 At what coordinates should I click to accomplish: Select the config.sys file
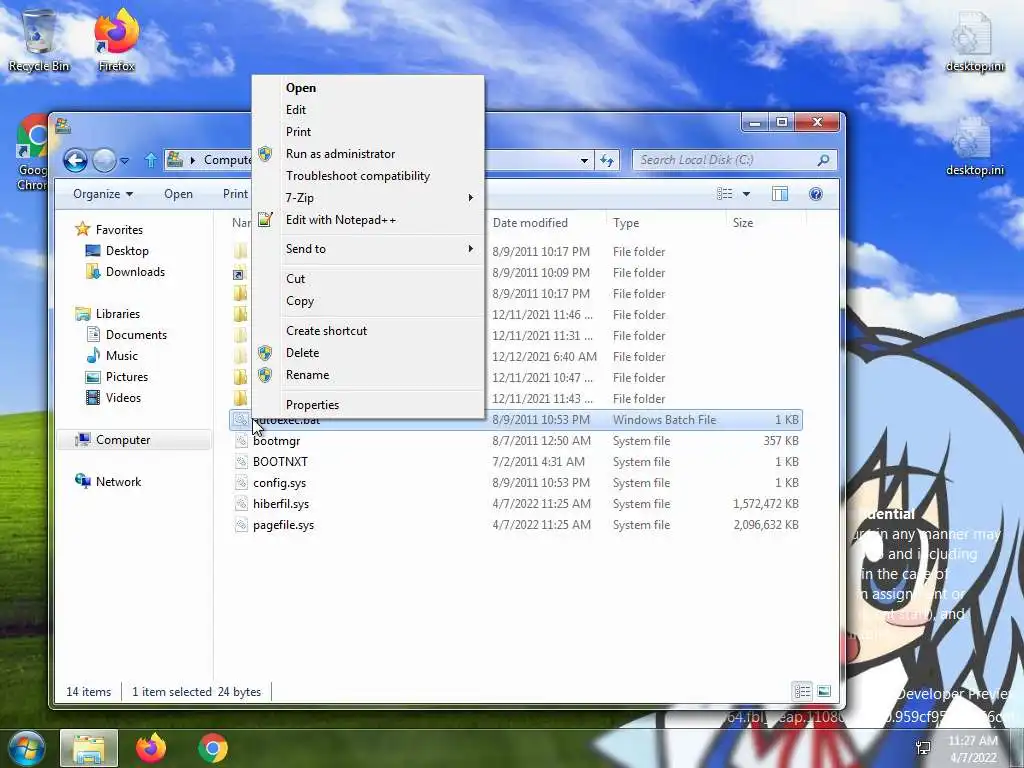(x=516, y=483)
